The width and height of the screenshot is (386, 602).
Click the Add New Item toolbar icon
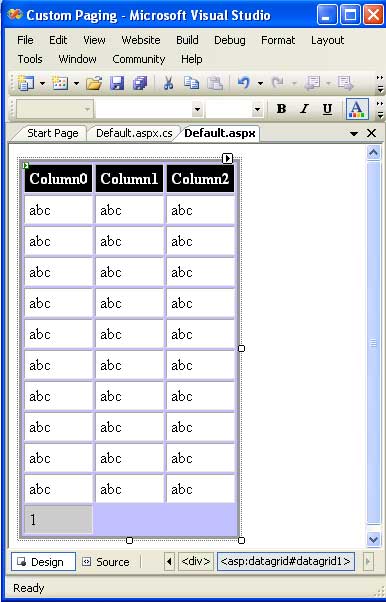point(60,83)
